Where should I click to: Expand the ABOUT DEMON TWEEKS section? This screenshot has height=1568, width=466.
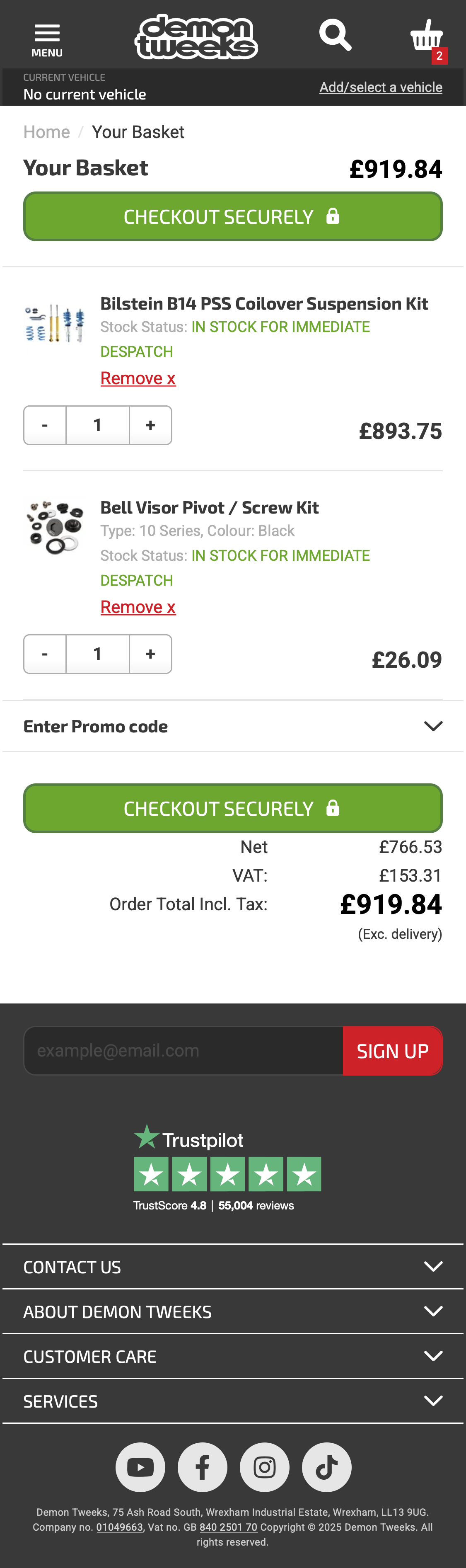click(233, 1312)
